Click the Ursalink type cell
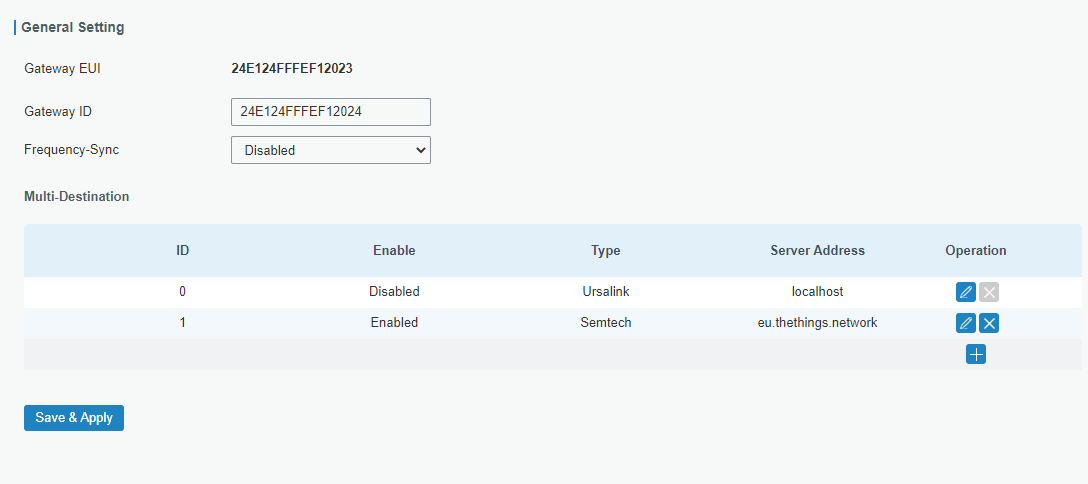This screenshot has height=484, width=1088. (x=605, y=292)
